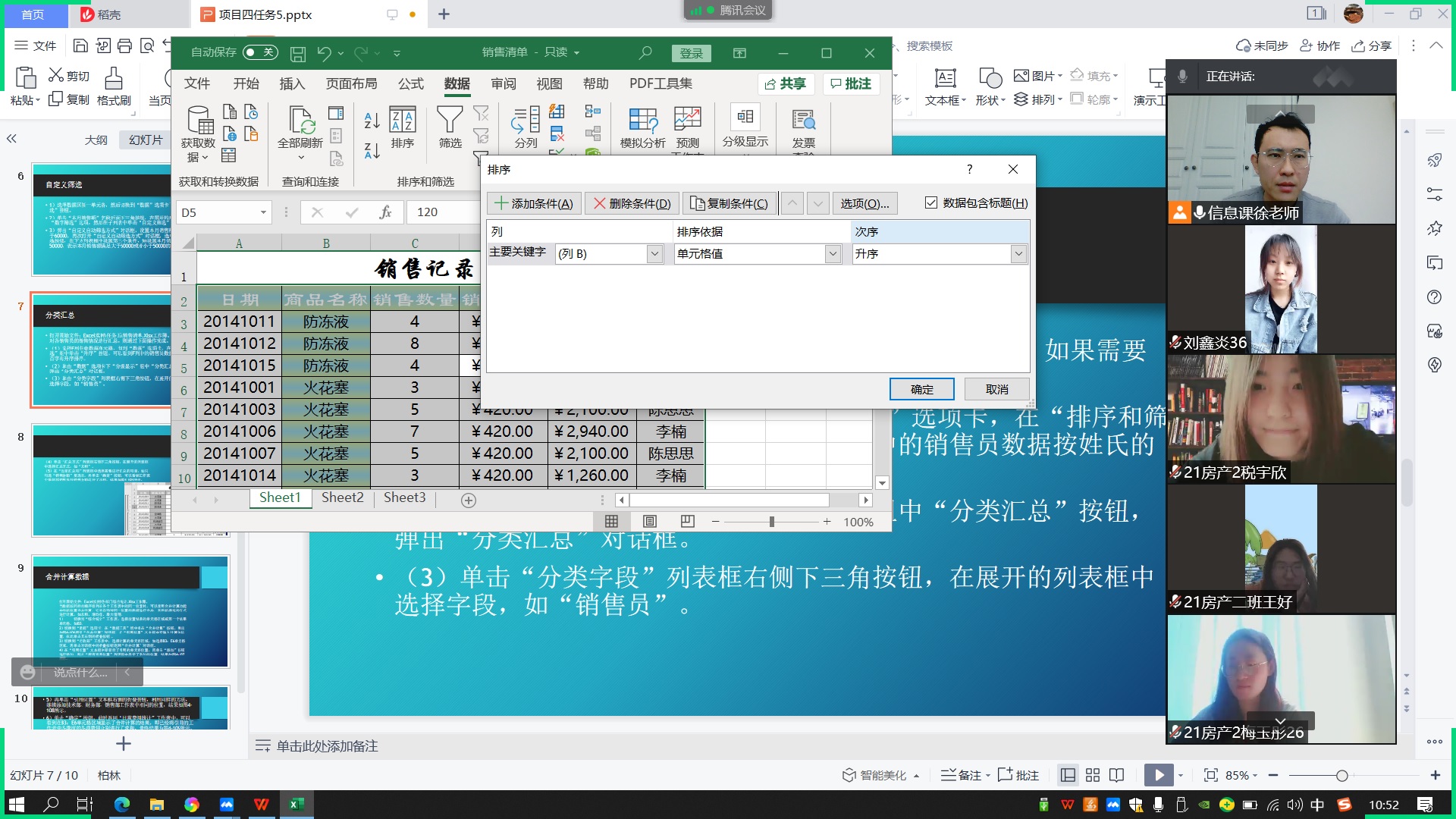Open the Formulas ribbon tab
Viewport: 1456px width, 819px height.
coord(411,83)
